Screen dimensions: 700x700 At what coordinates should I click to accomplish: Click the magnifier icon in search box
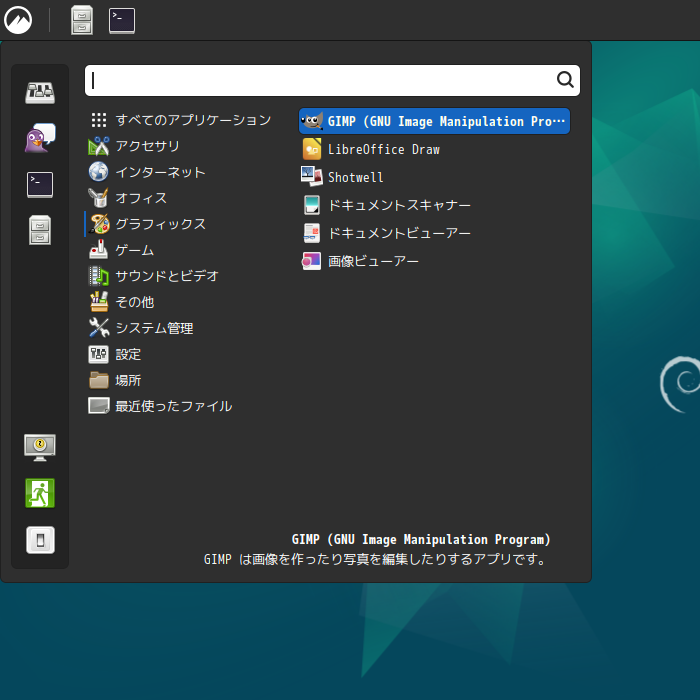click(565, 80)
